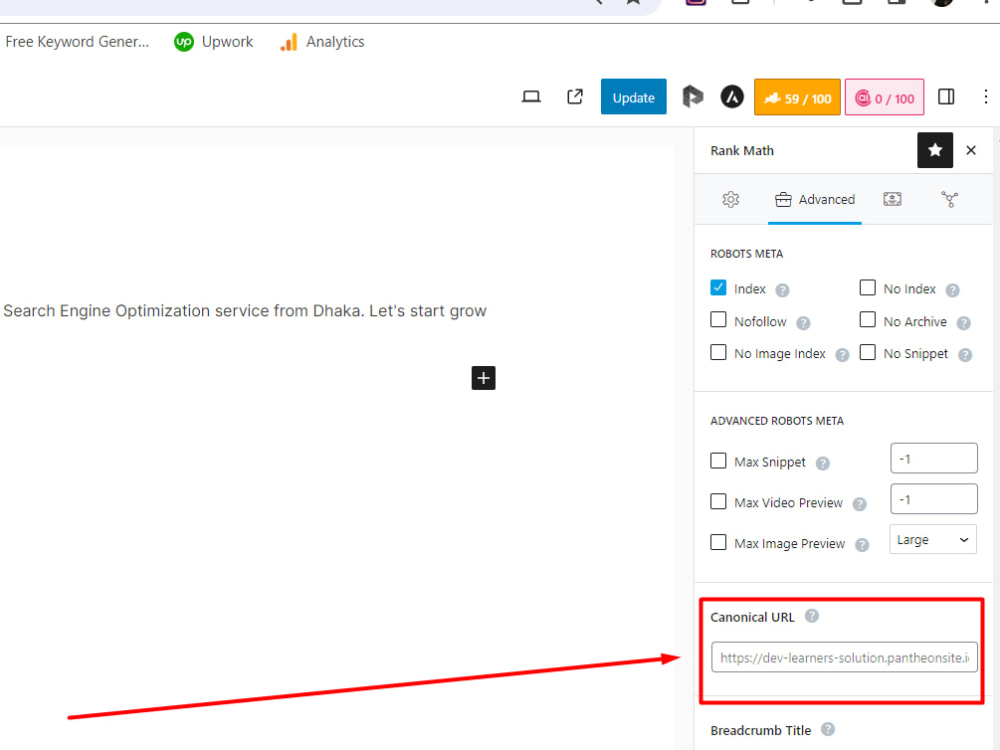The height and width of the screenshot is (750, 1000).
Task: Open the Free Keyword Generator bookmark
Action: tap(77, 42)
